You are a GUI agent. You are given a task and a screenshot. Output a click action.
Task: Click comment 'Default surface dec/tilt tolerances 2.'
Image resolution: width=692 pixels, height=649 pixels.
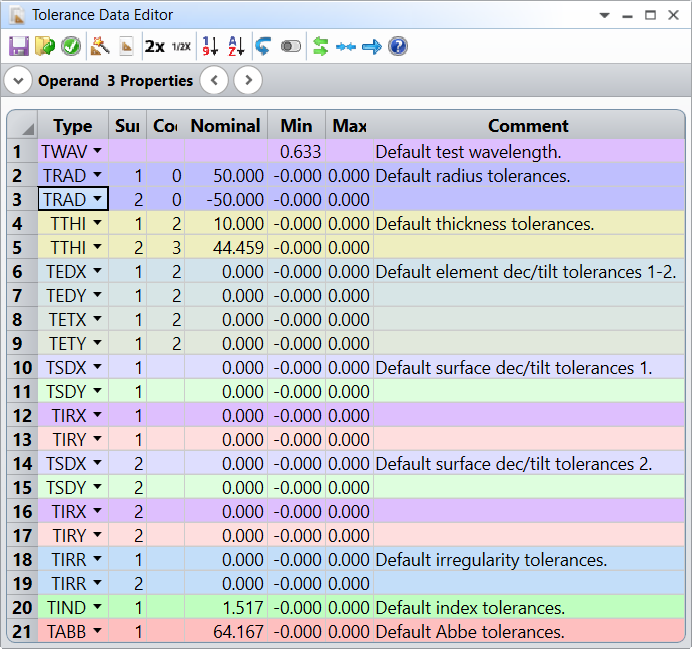pos(514,464)
